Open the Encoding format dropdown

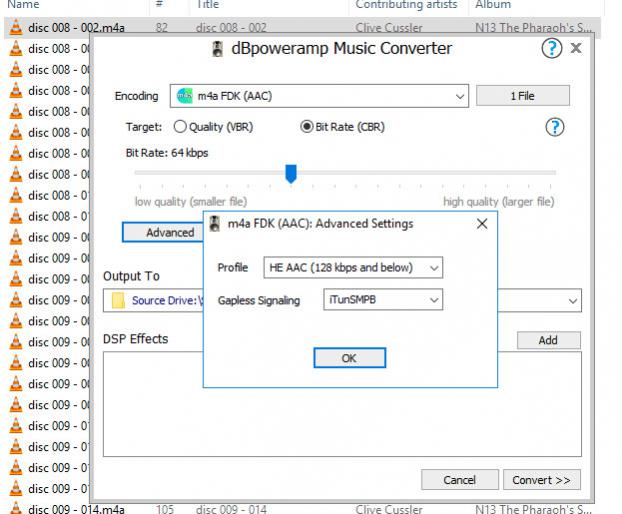(460, 96)
